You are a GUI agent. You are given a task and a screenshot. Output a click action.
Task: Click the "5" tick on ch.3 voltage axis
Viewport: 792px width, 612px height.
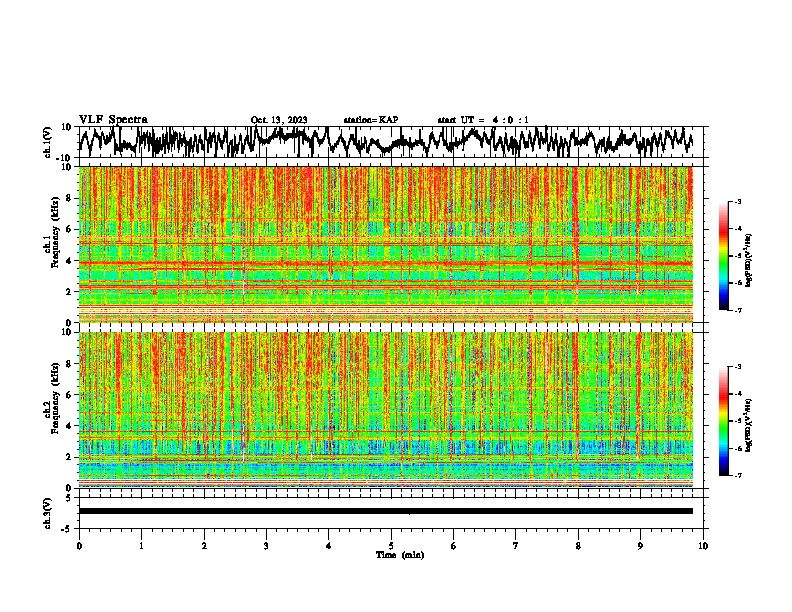(x=69, y=498)
